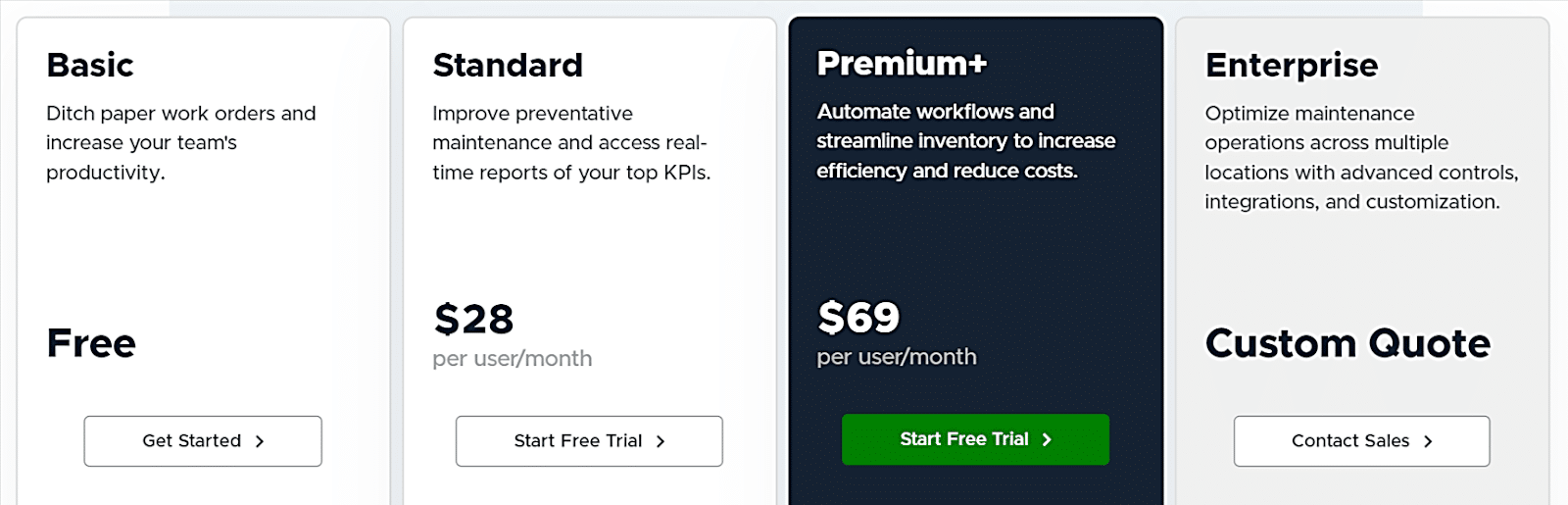Click the 'Improve preventative maintenance' description
The height and width of the screenshot is (505, 1568).
pyautogui.click(x=570, y=142)
